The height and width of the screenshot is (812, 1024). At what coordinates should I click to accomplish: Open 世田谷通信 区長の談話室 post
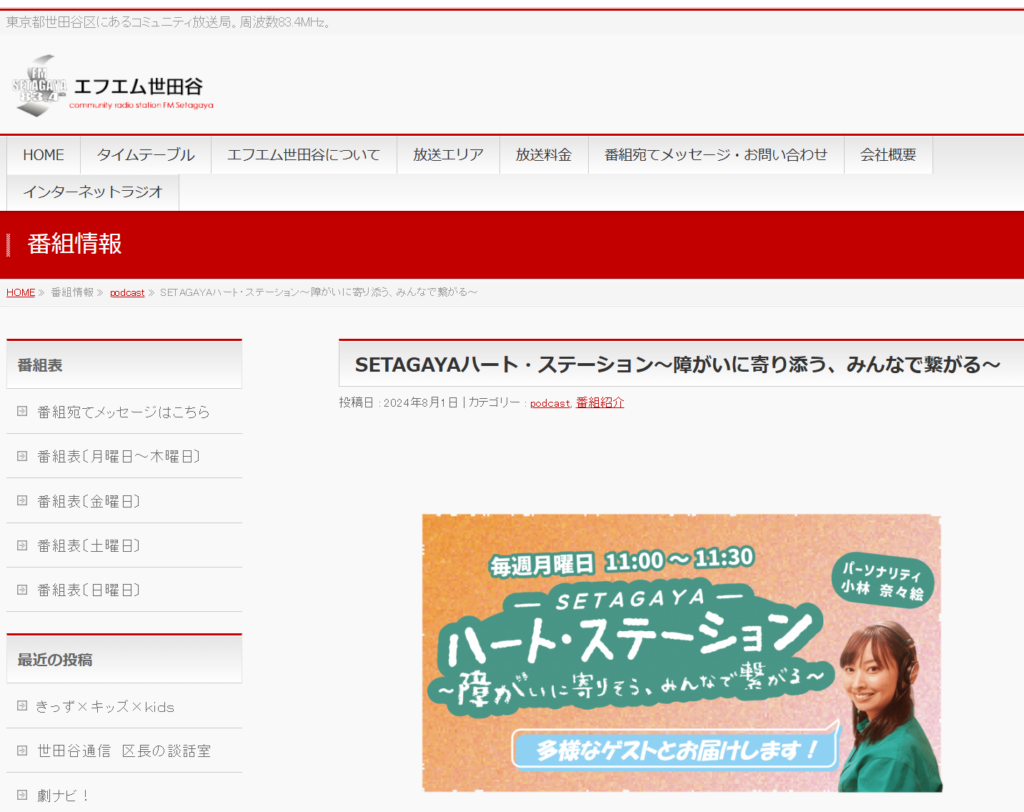click(x=124, y=750)
